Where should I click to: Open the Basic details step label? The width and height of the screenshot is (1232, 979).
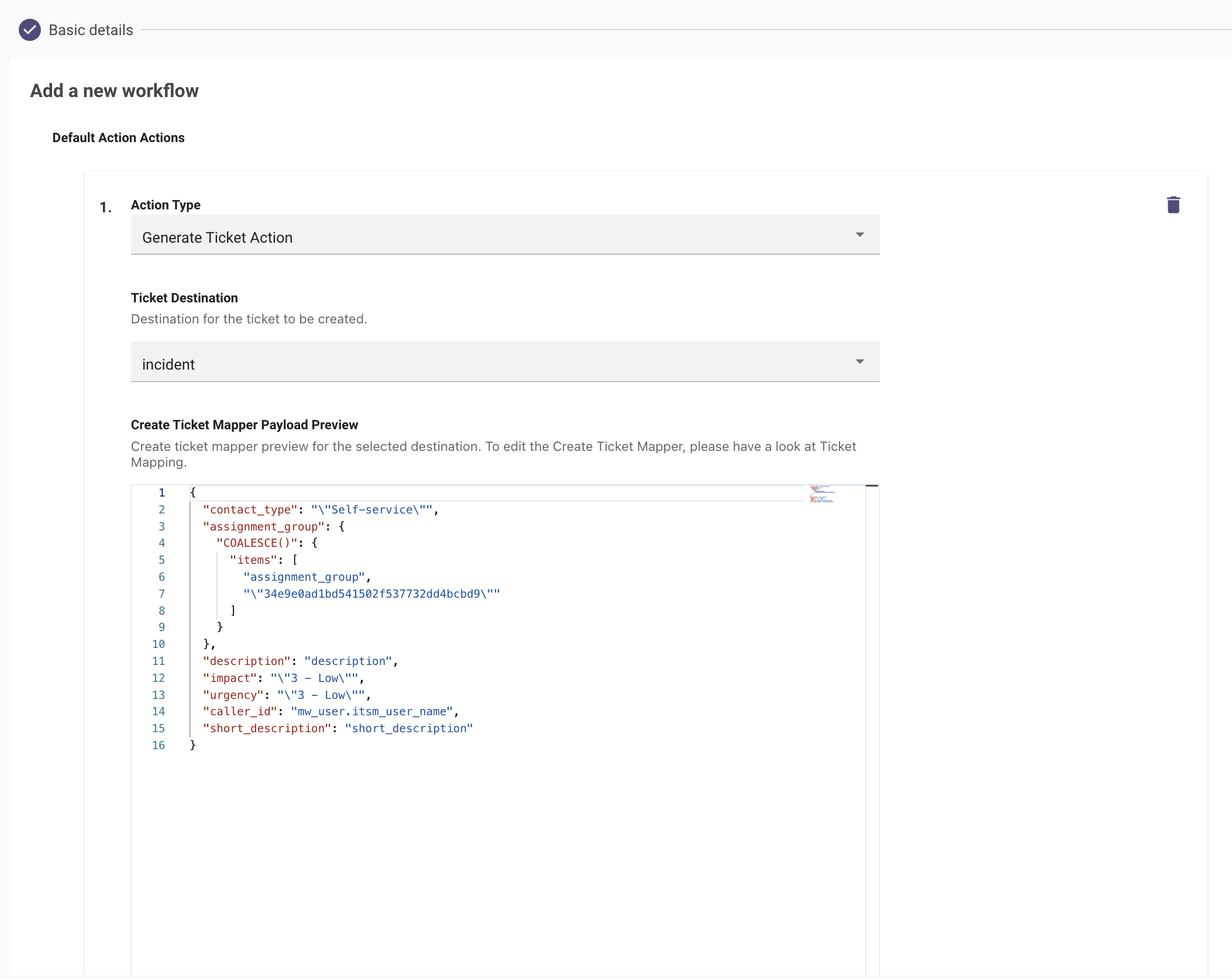[x=91, y=30]
